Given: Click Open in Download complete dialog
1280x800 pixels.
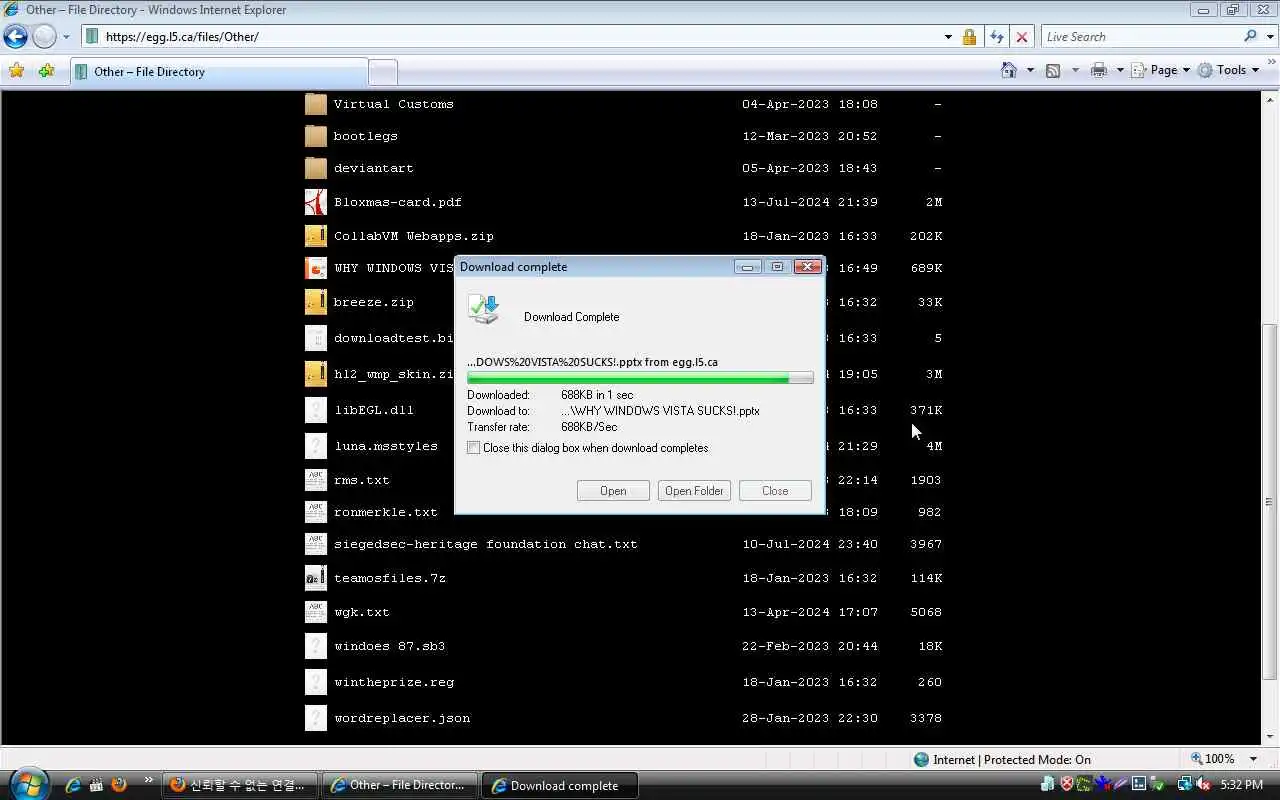Looking at the screenshot, I should pyautogui.click(x=613, y=491).
